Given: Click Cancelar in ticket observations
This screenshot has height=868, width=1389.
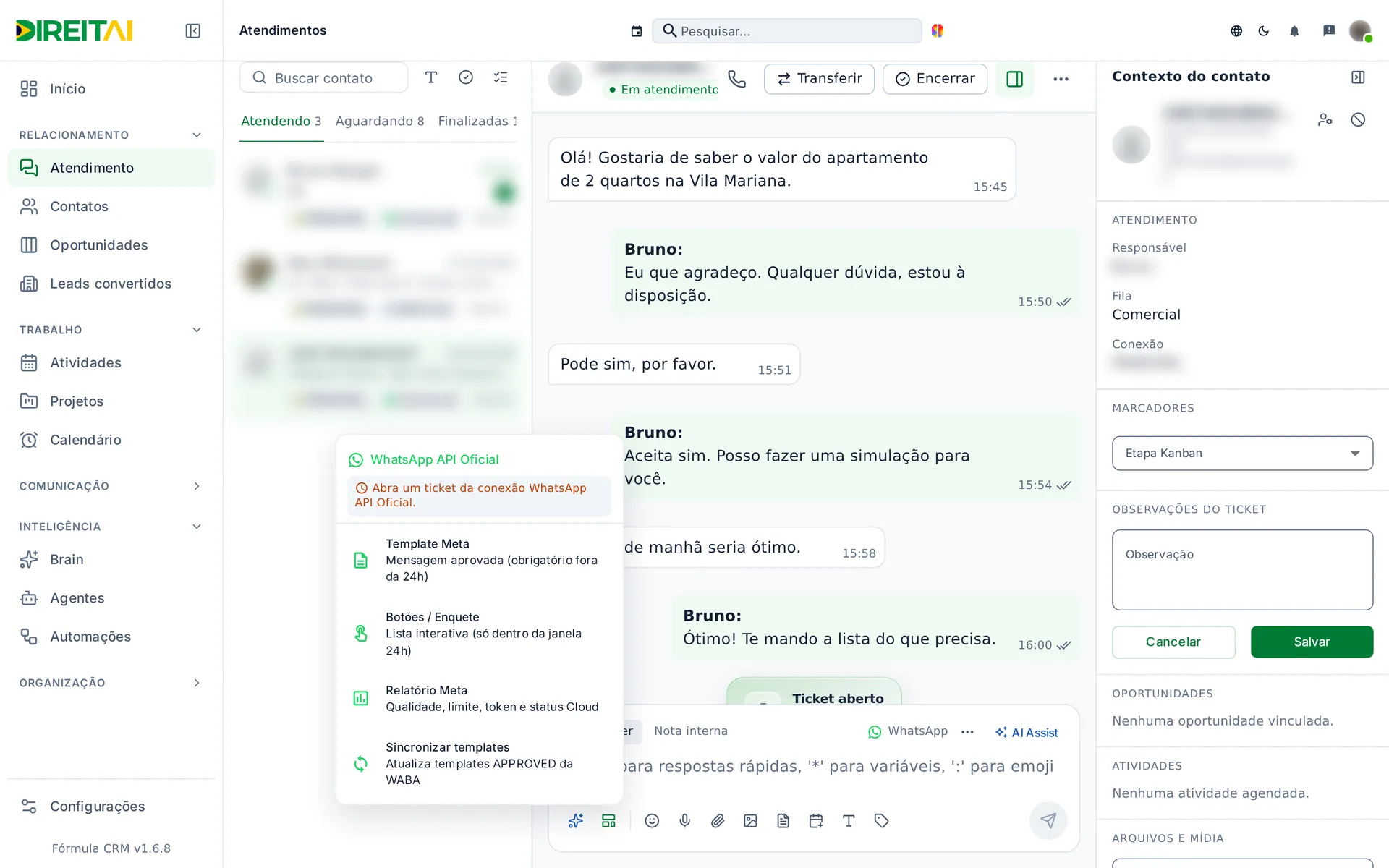Looking at the screenshot, I should tap(1173, 642).
